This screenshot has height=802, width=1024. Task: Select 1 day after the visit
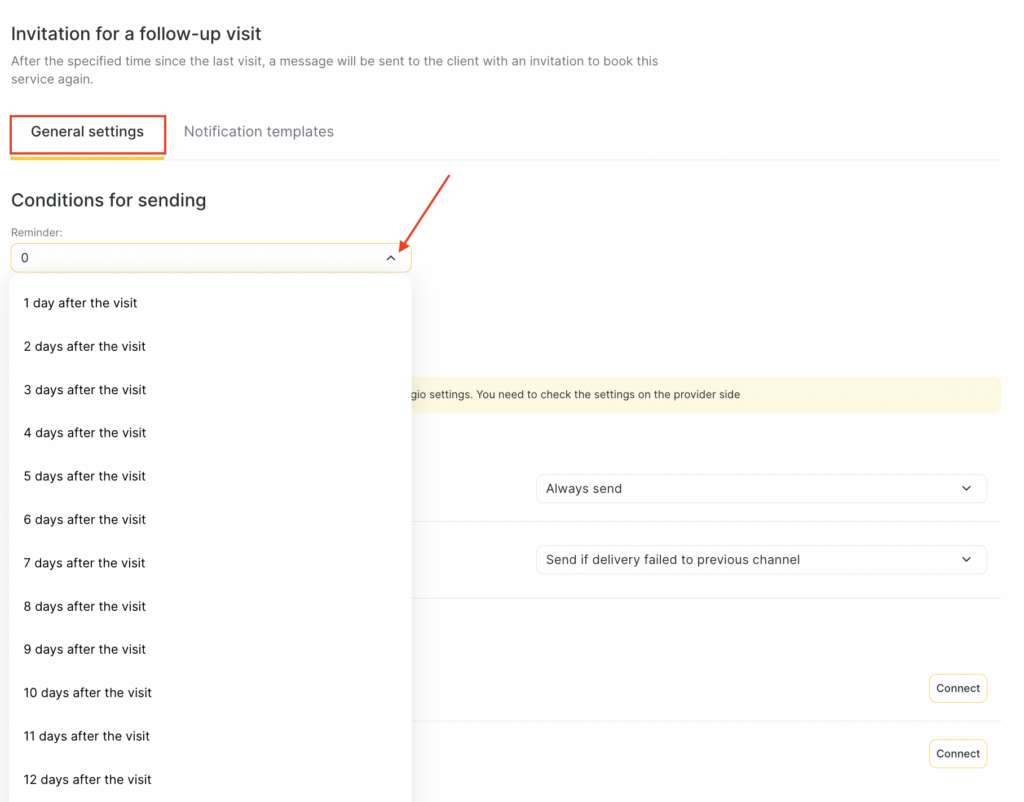(x=80, y=303)
